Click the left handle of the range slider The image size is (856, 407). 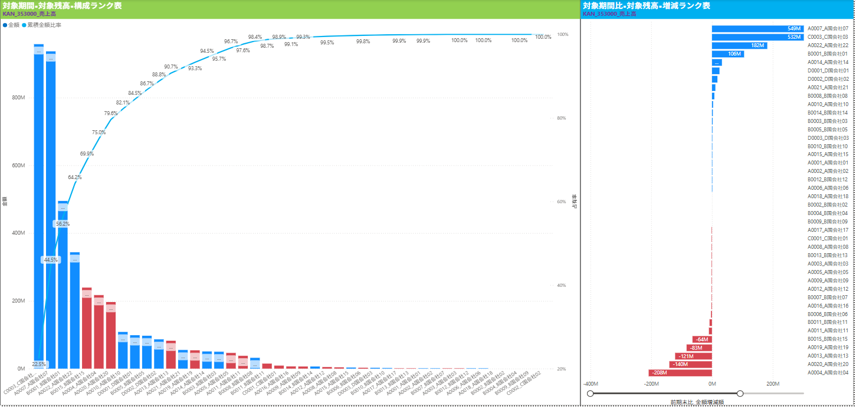pos(590,393)
